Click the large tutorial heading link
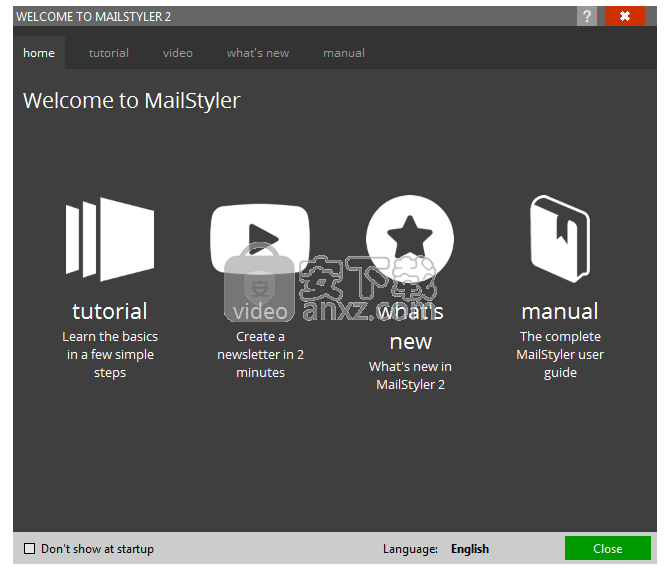Screen dimensions: 664x568 tap(110, 311)
